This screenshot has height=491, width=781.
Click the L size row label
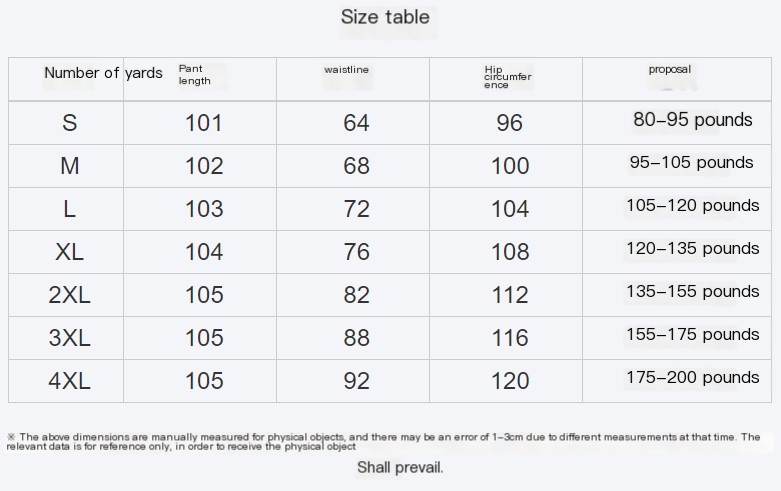pos(69,209)
